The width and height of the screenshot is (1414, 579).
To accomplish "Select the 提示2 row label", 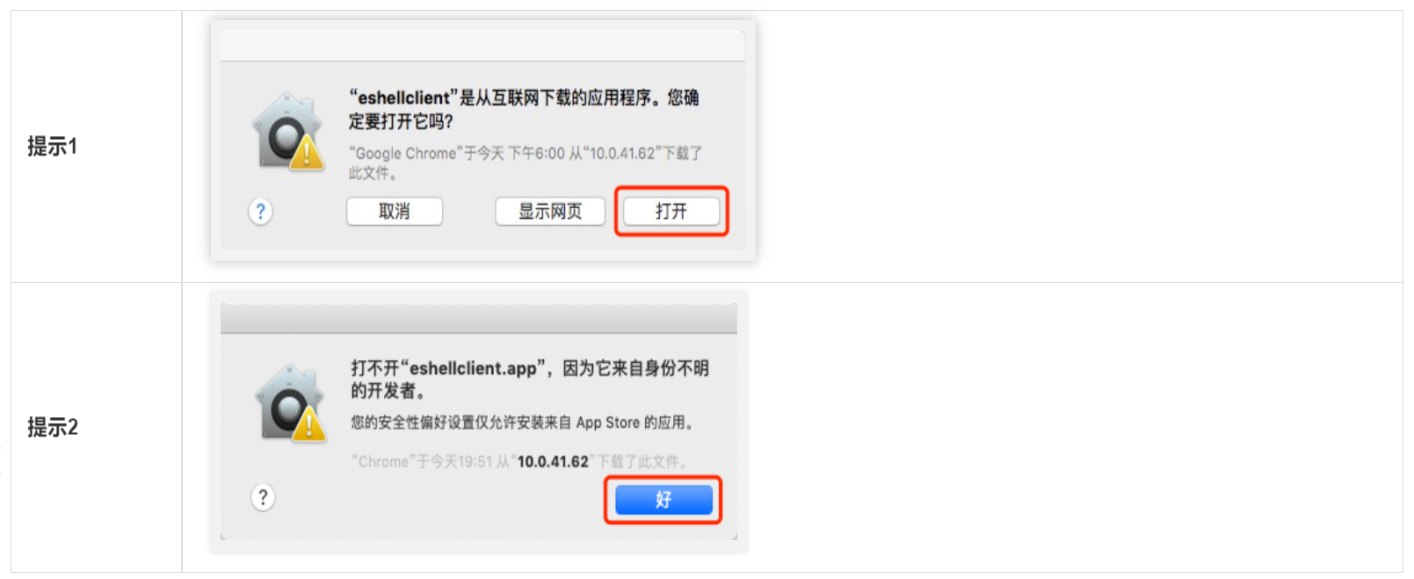I will 52,428.
